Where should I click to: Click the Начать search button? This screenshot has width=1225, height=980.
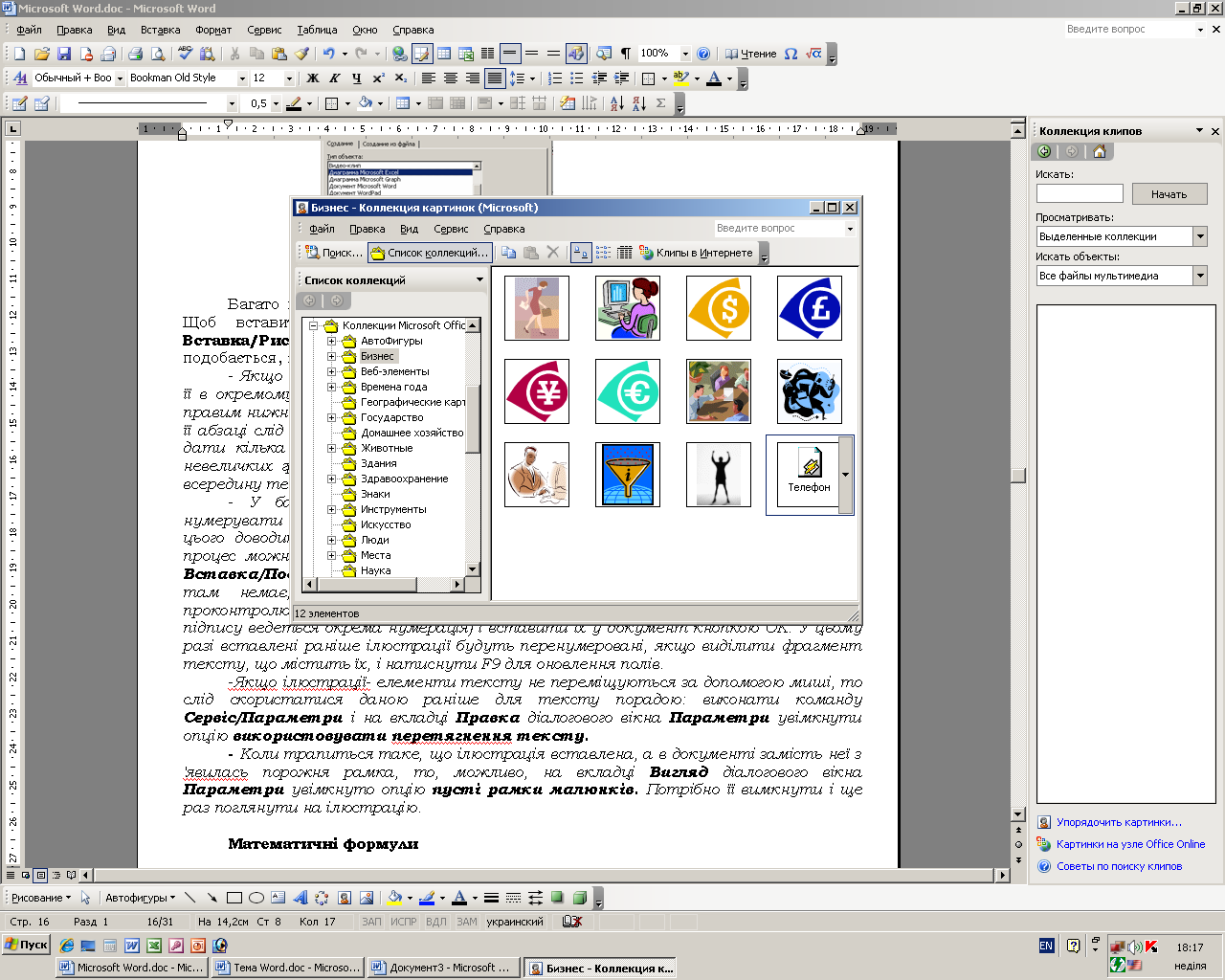[1169, 194]
